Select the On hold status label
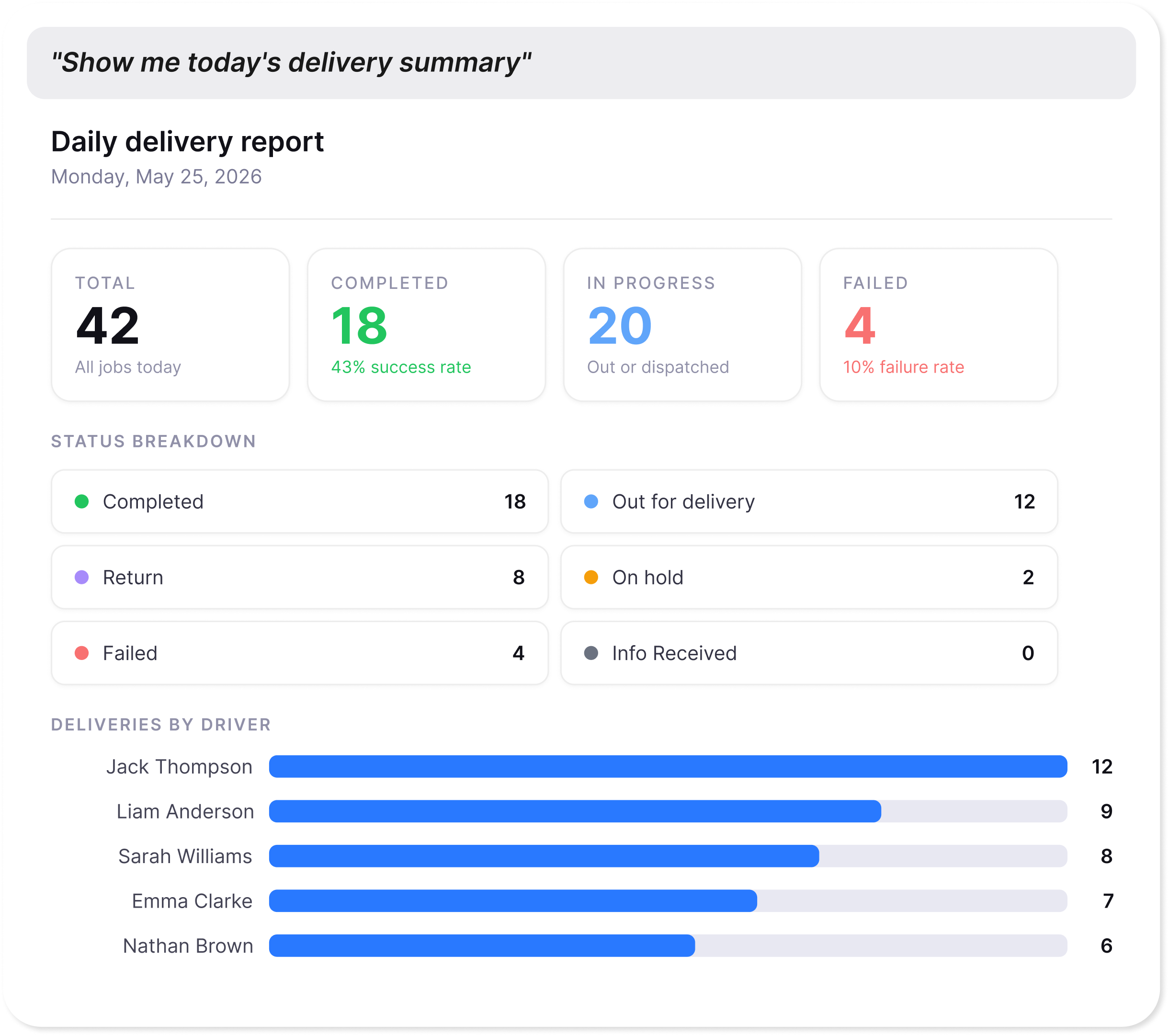The height and width of the screenshot is (1036, 1169). [x=647, y=577]
